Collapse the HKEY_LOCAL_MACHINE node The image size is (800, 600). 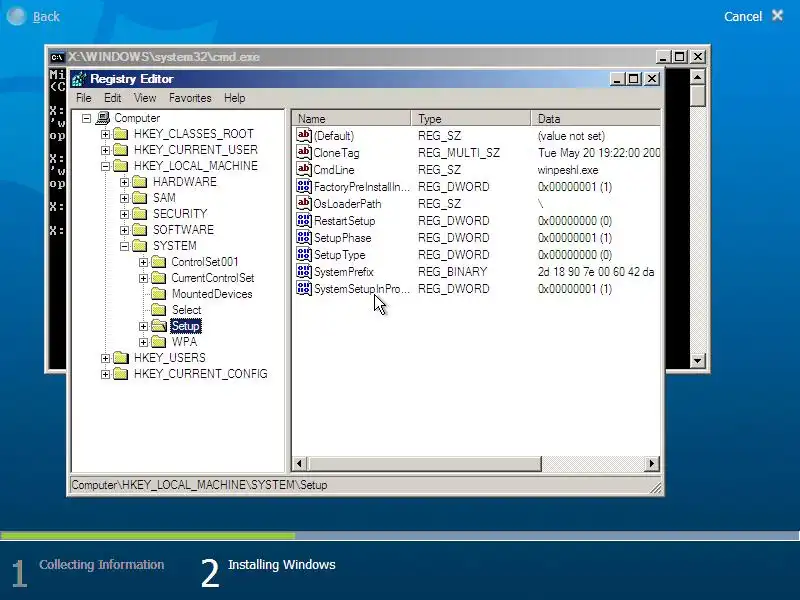105,166
